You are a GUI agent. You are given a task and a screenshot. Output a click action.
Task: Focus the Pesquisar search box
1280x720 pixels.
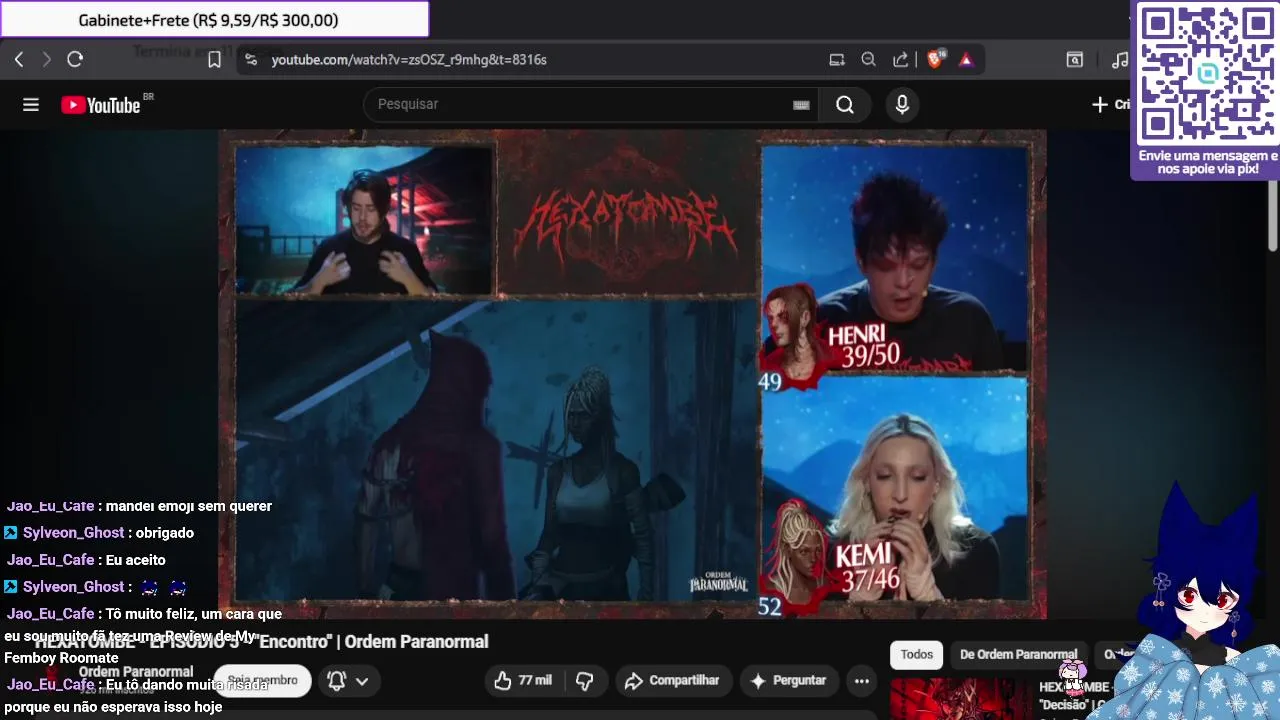tap(590, 104)
